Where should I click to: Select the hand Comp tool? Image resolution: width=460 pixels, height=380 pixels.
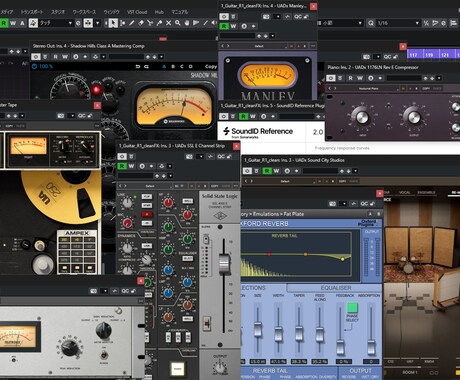187,23
